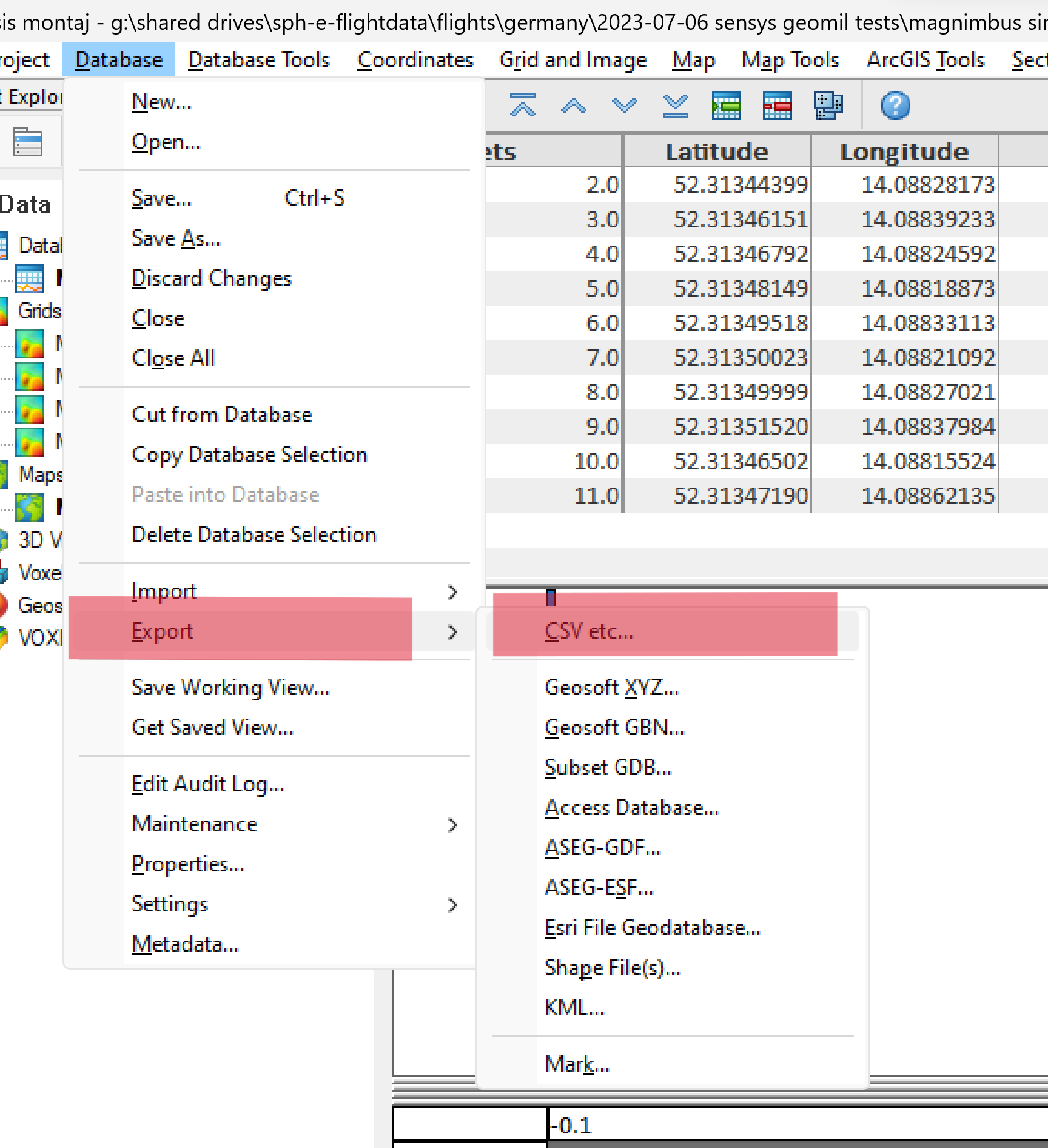Choose Get Saved View...
The height and width of the screenshot is (1148, 1048).
212,728
